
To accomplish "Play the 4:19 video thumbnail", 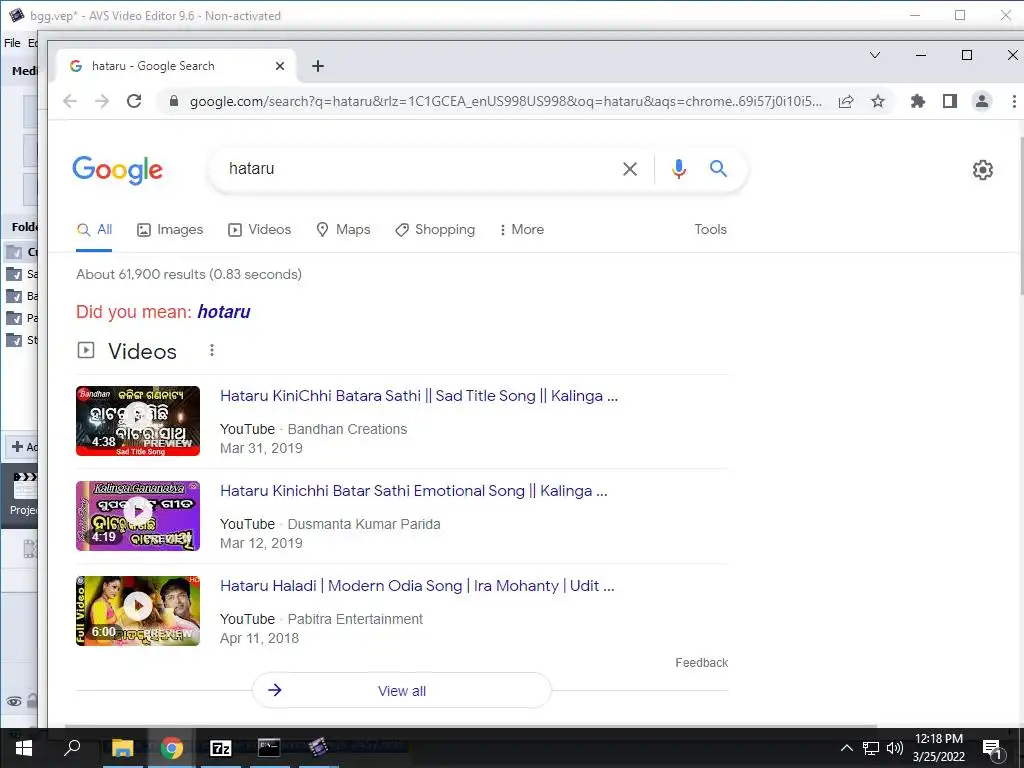I will click(138, 516).
